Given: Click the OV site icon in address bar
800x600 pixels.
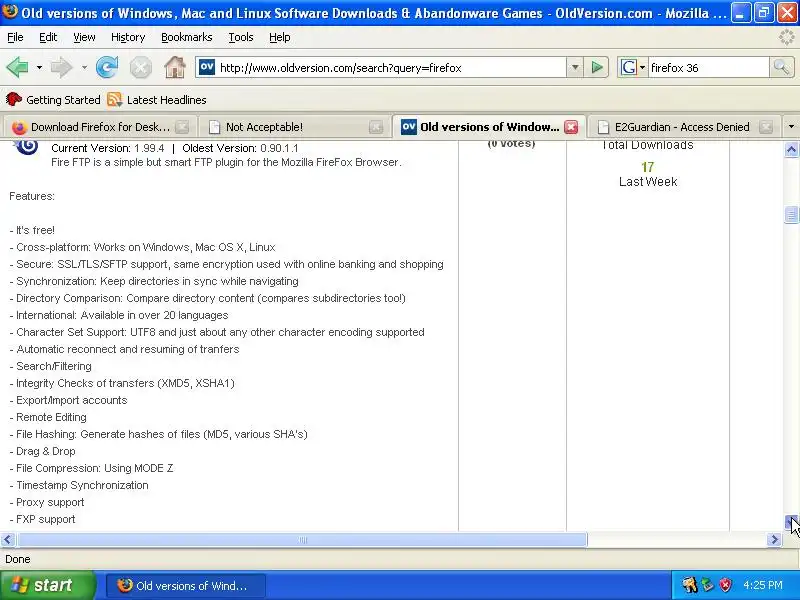Looking at the screenshot, I should pyautogui.click(x=207, y=67).
